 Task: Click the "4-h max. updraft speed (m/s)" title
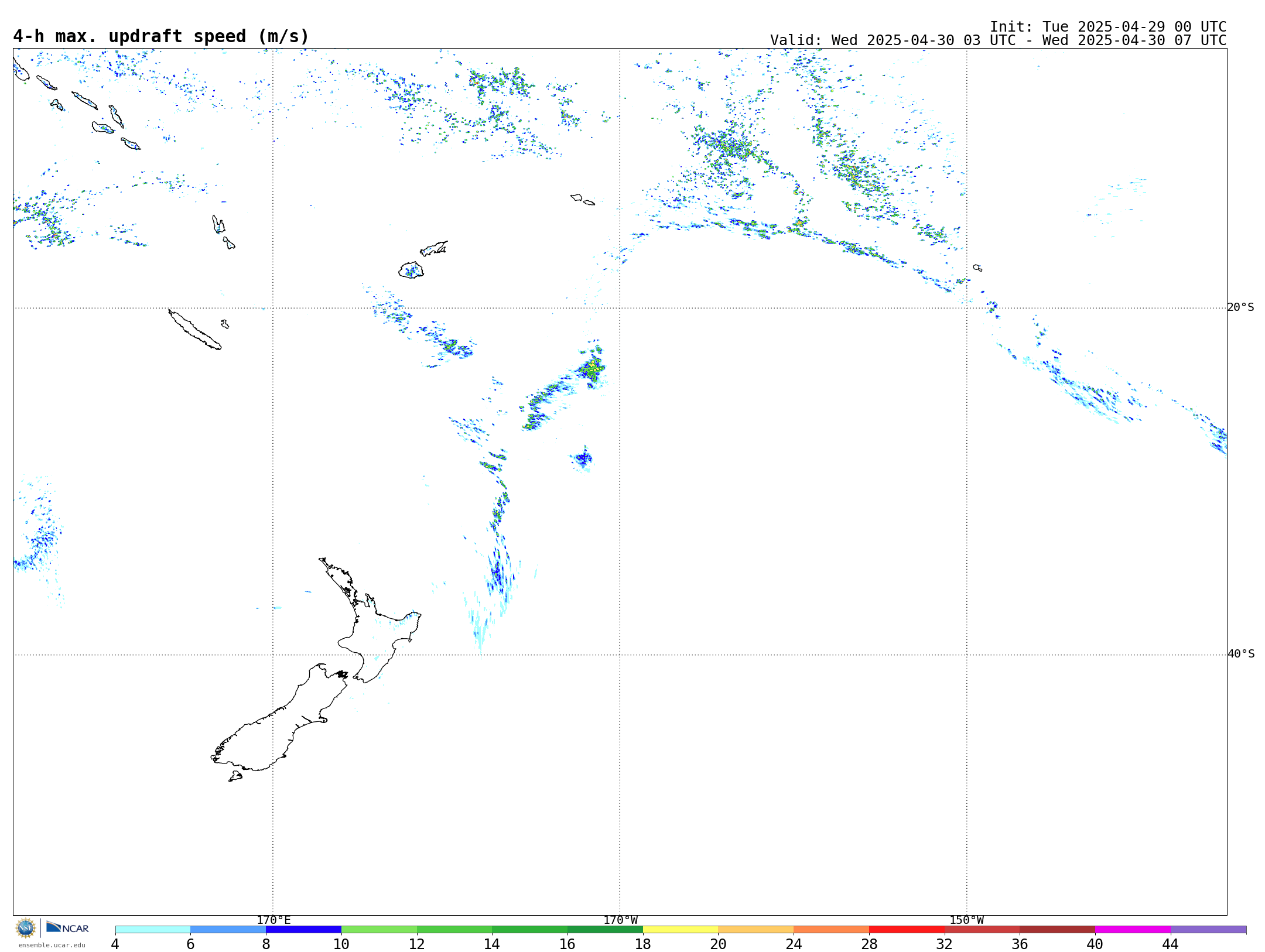[161, 36]
